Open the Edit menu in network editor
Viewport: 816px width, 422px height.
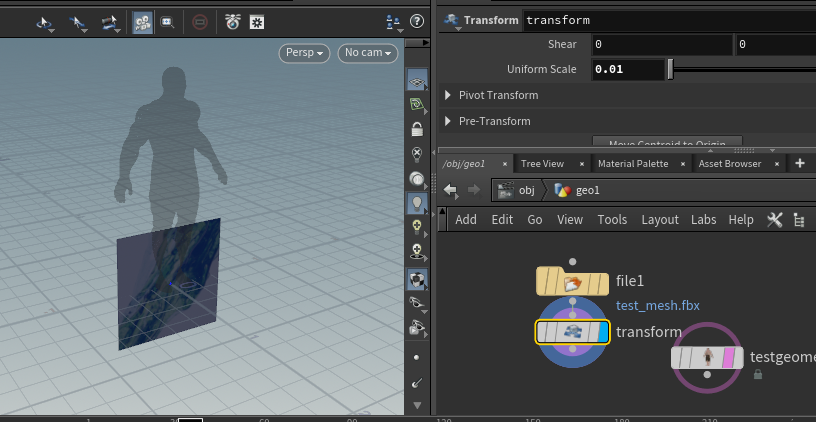click(x=502, y=220)
